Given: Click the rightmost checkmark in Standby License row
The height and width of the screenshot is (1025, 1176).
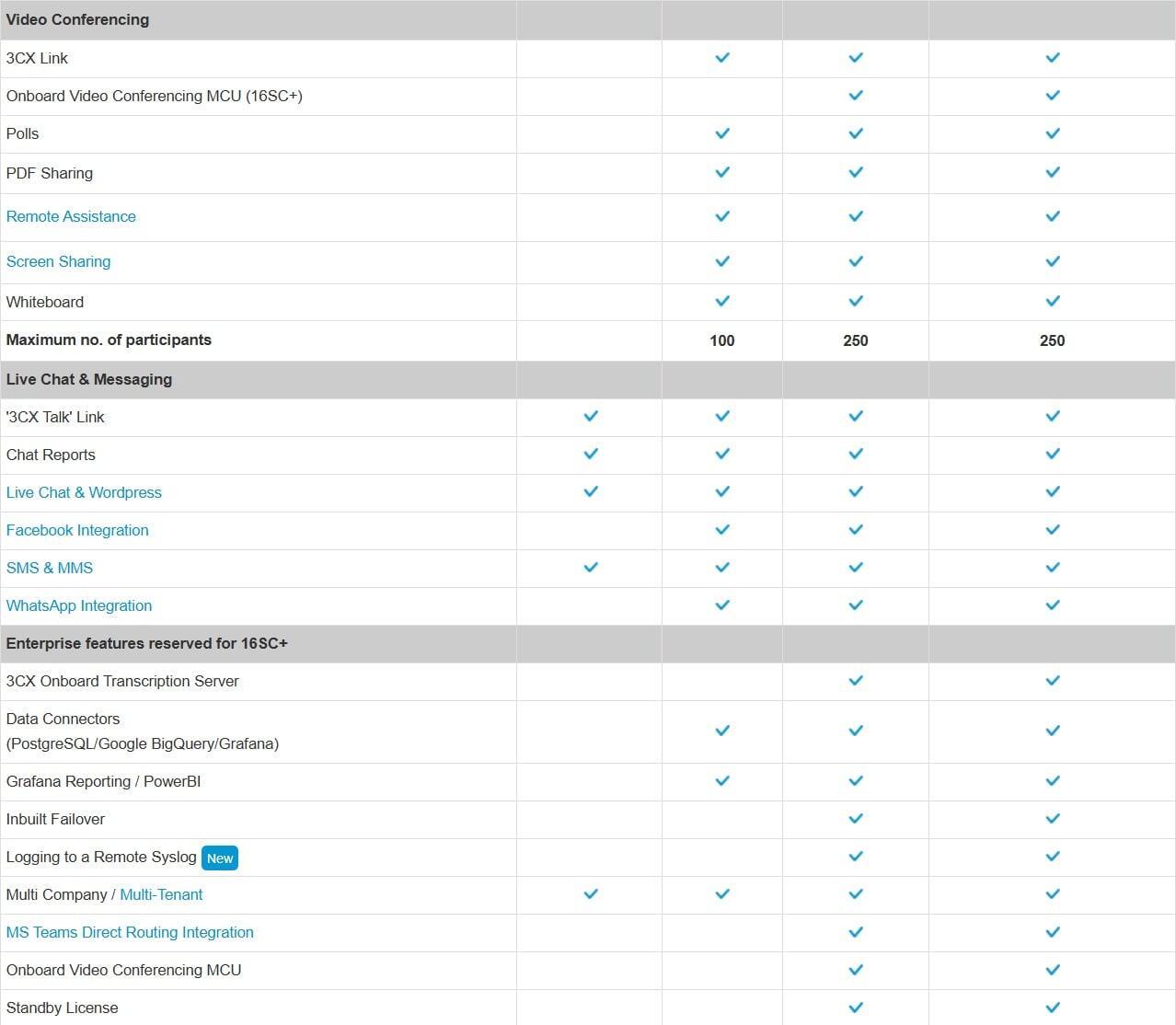Looking at the screenshot, I should click(1053, 1008).
